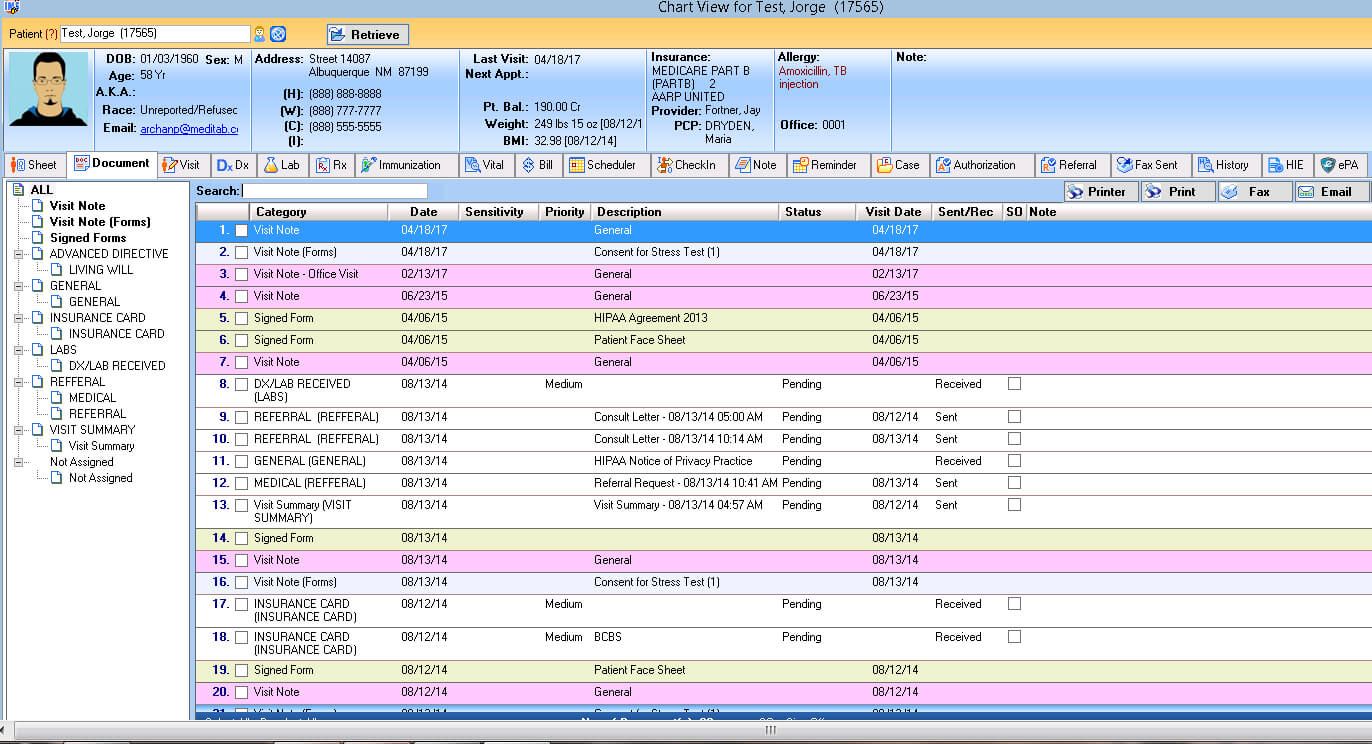
Task: Click the blue globe icon next to patient field
Action: click(x=278, y=34)
